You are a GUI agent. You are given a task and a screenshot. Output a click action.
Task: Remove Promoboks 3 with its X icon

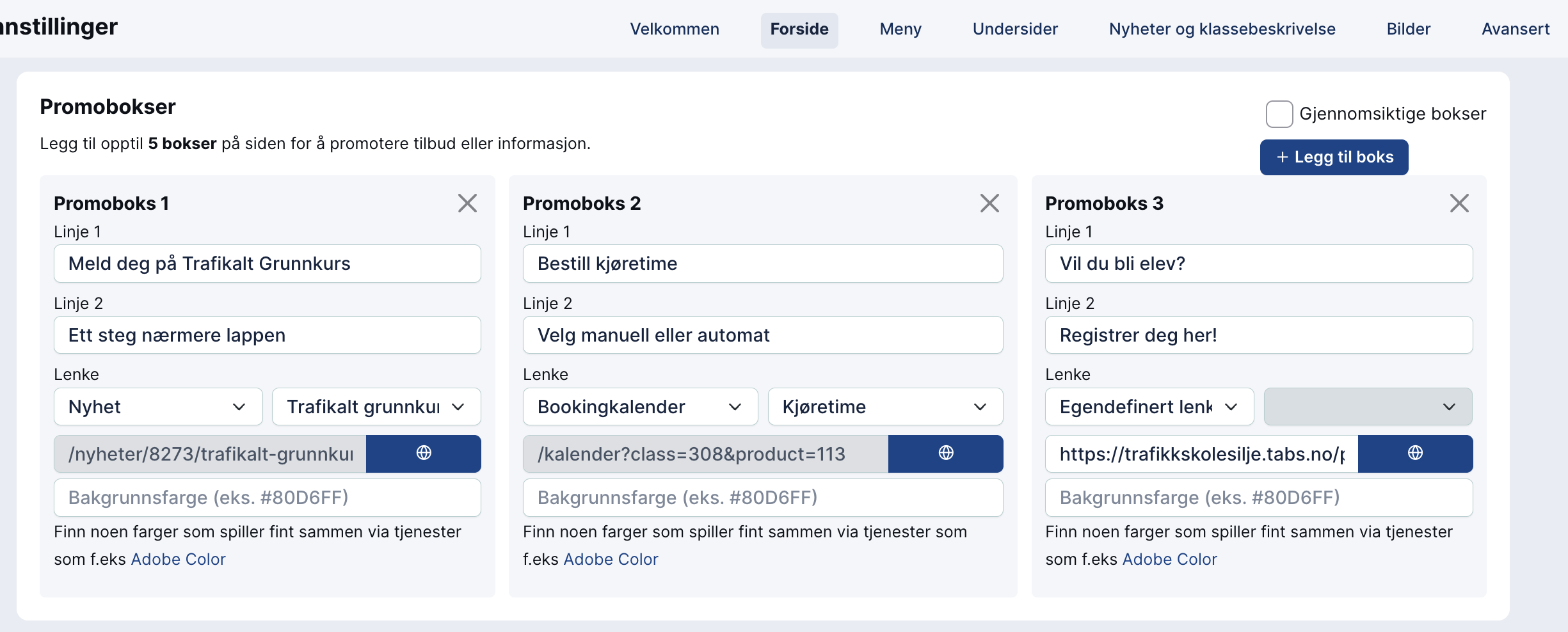(x=1459, y=203)
